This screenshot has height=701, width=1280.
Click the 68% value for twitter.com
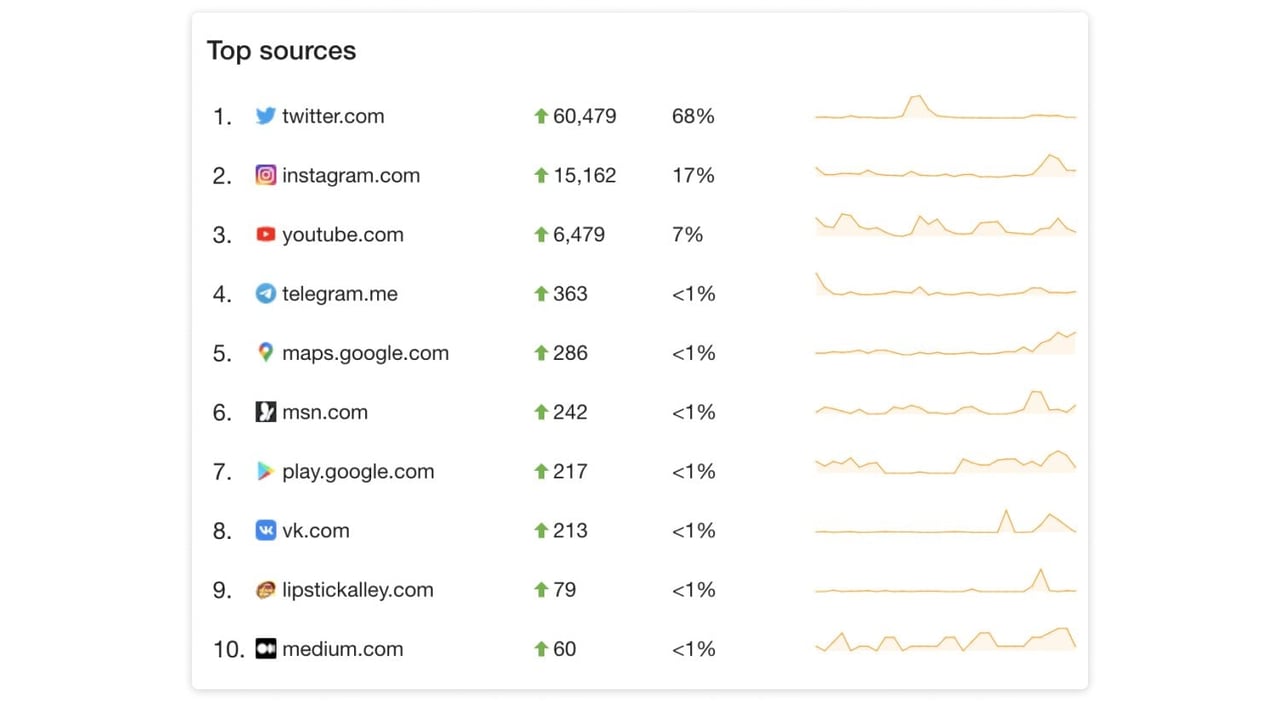(x=692, y=116)
